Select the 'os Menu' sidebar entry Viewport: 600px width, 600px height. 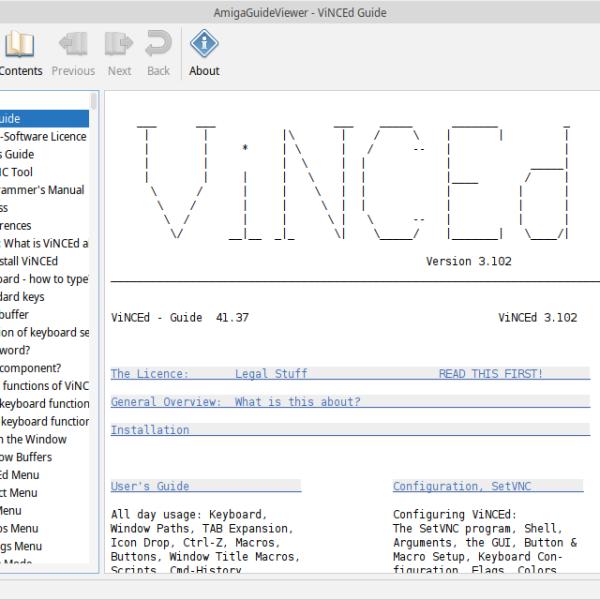pyautogui.click(x=44, y=528)
